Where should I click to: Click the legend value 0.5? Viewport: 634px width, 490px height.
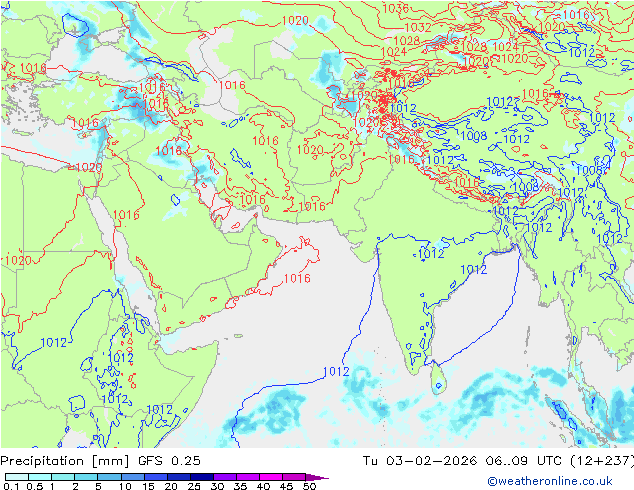click(35, 486)
